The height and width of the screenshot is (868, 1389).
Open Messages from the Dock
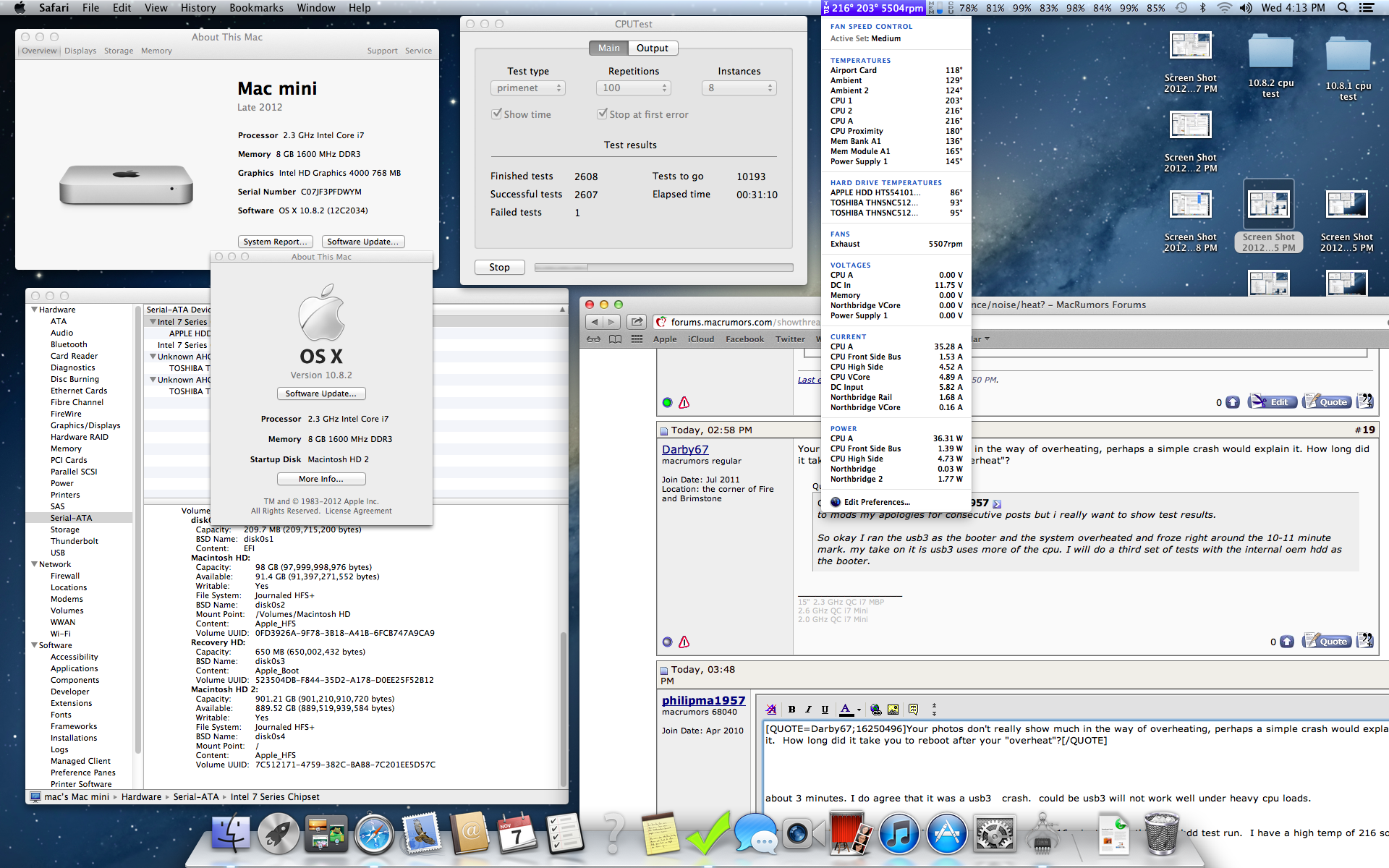756,833
